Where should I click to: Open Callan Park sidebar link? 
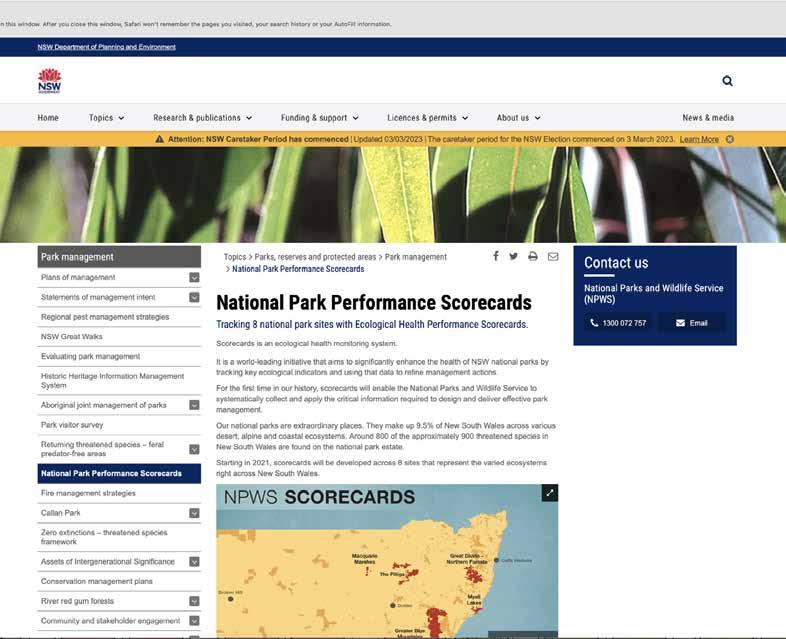(61, 513)
